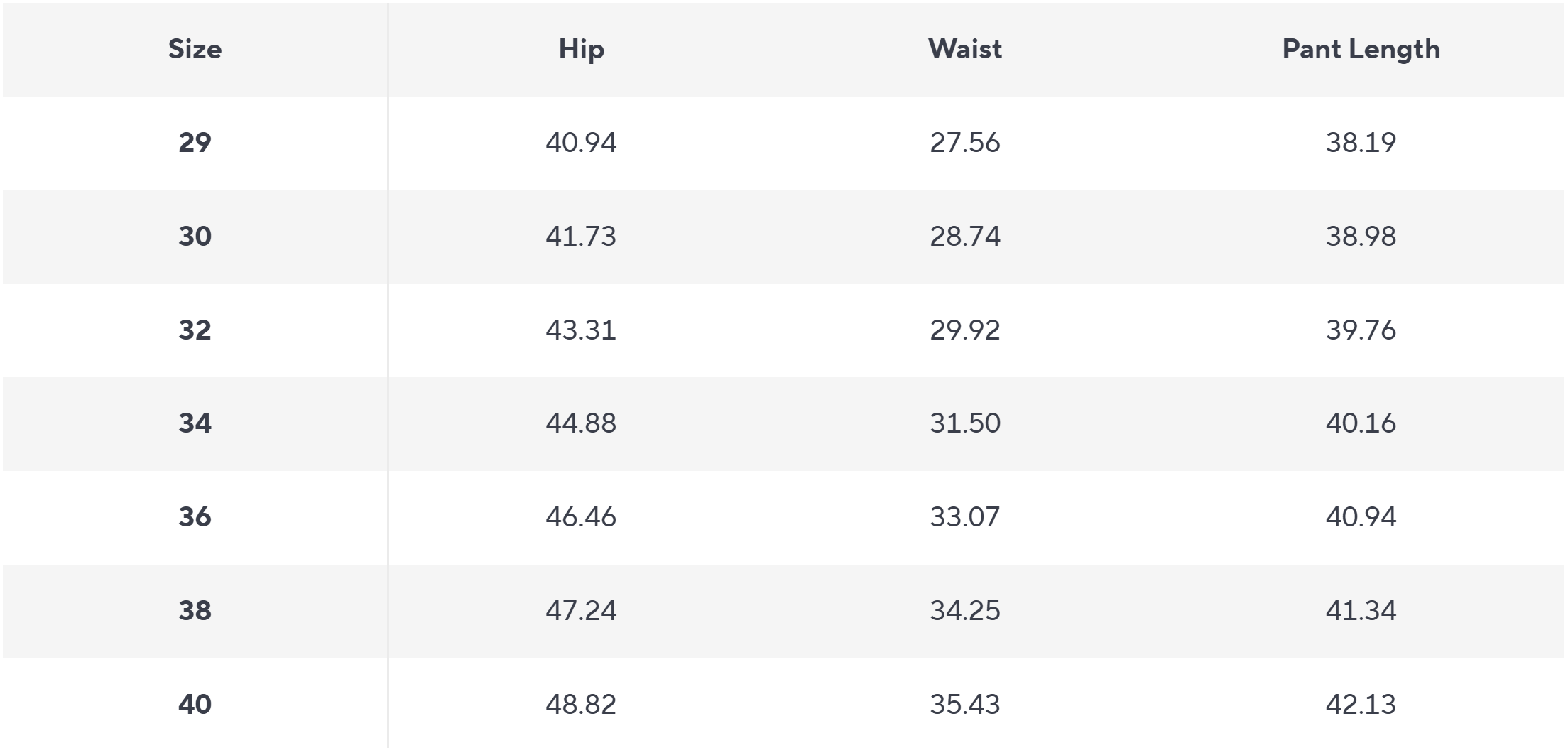The height and width of the screenshot is (748, 1568).
Task: Select size 32 row label
Action: click(195, 330)
